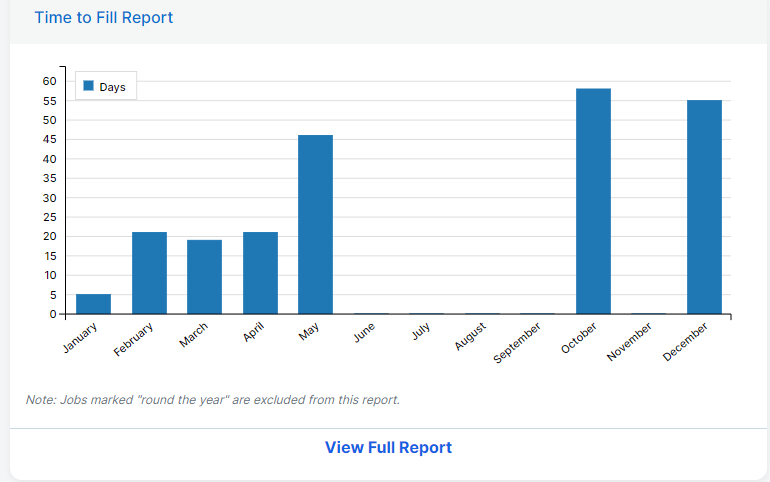Click the July x-axis label

(x=421, y=332)
